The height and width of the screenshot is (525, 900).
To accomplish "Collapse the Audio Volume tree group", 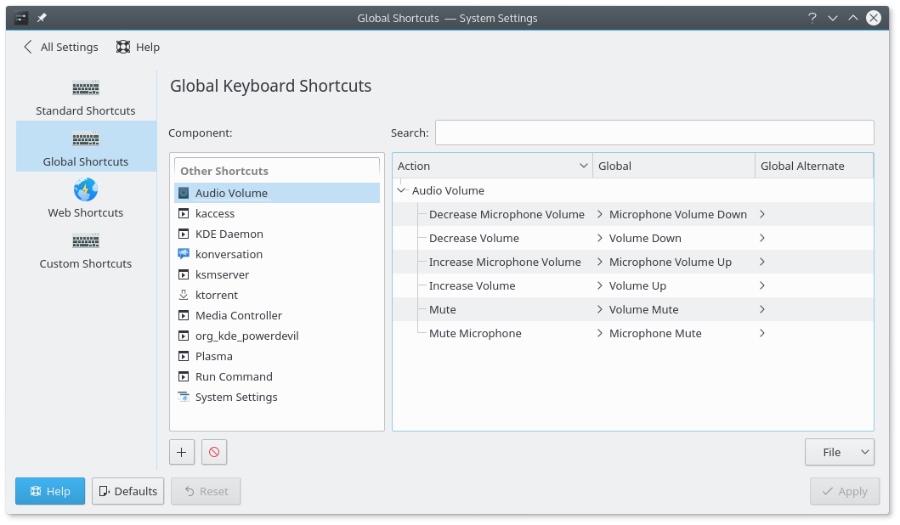I will [402, 190].
